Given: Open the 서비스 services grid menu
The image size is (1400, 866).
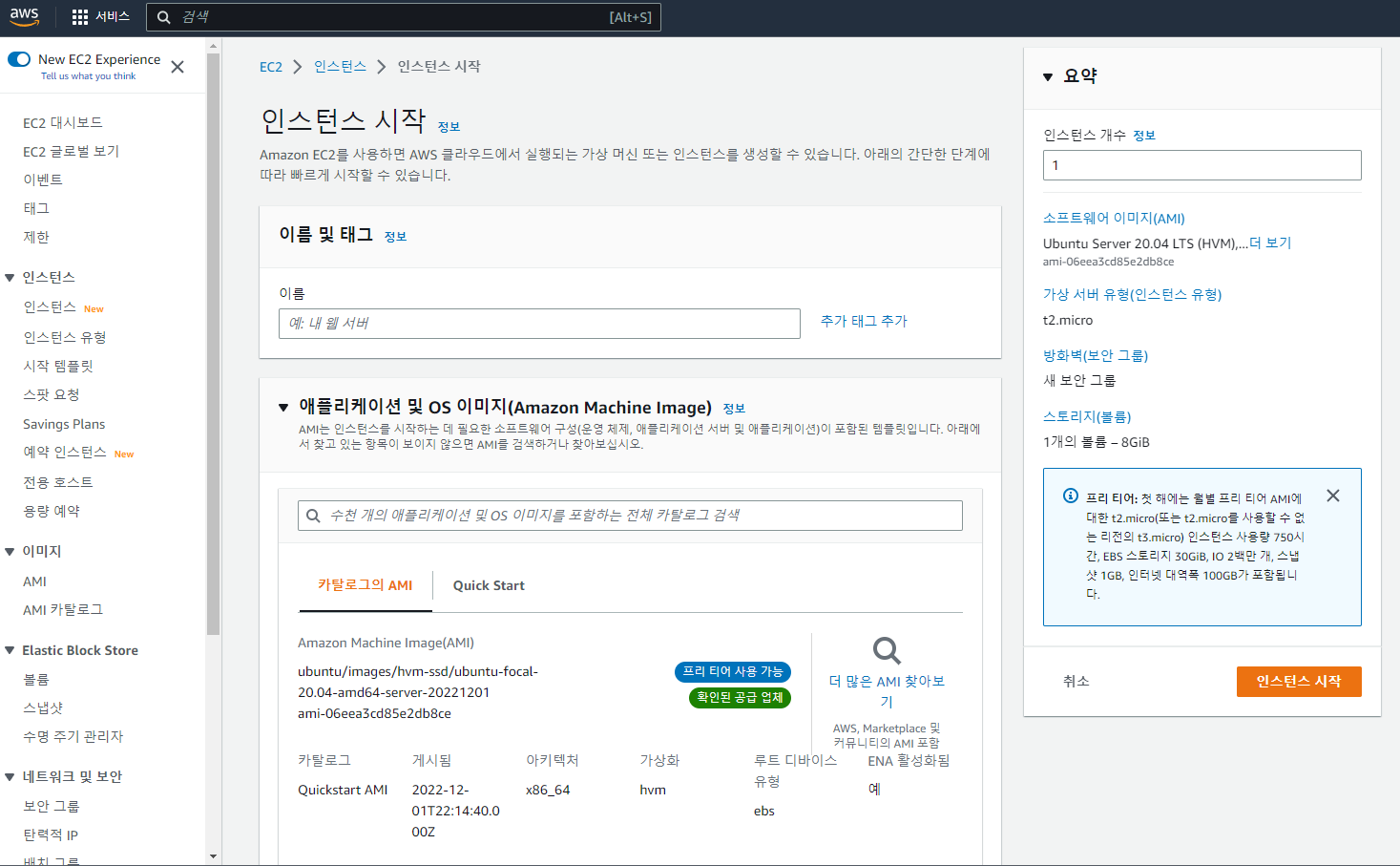Looking at the screenshot, I should point(101,17).
